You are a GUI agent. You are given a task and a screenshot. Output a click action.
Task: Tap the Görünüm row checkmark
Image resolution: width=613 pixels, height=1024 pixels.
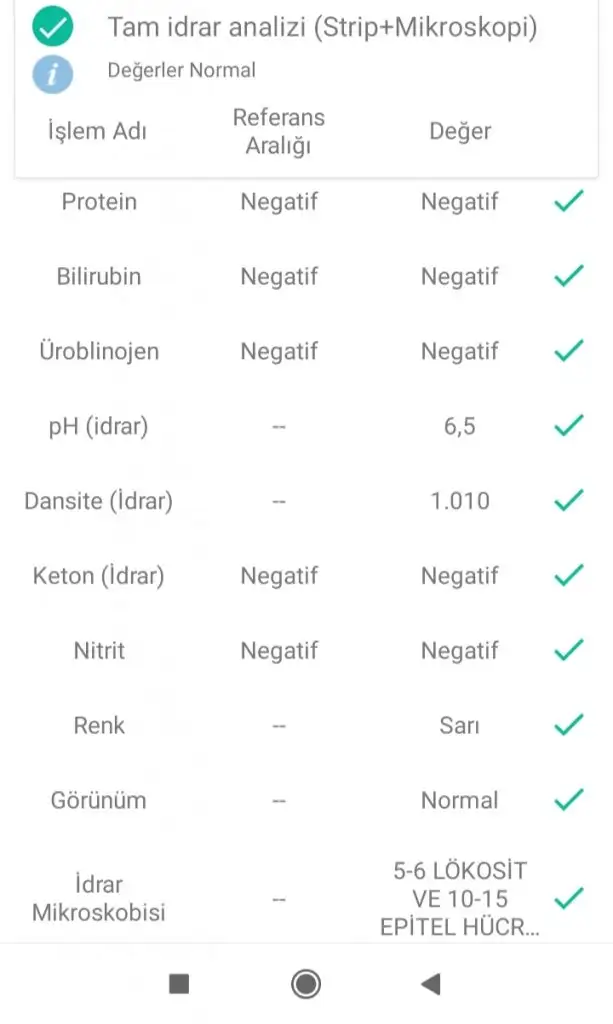pyautogui.click(x=568, y=800)
